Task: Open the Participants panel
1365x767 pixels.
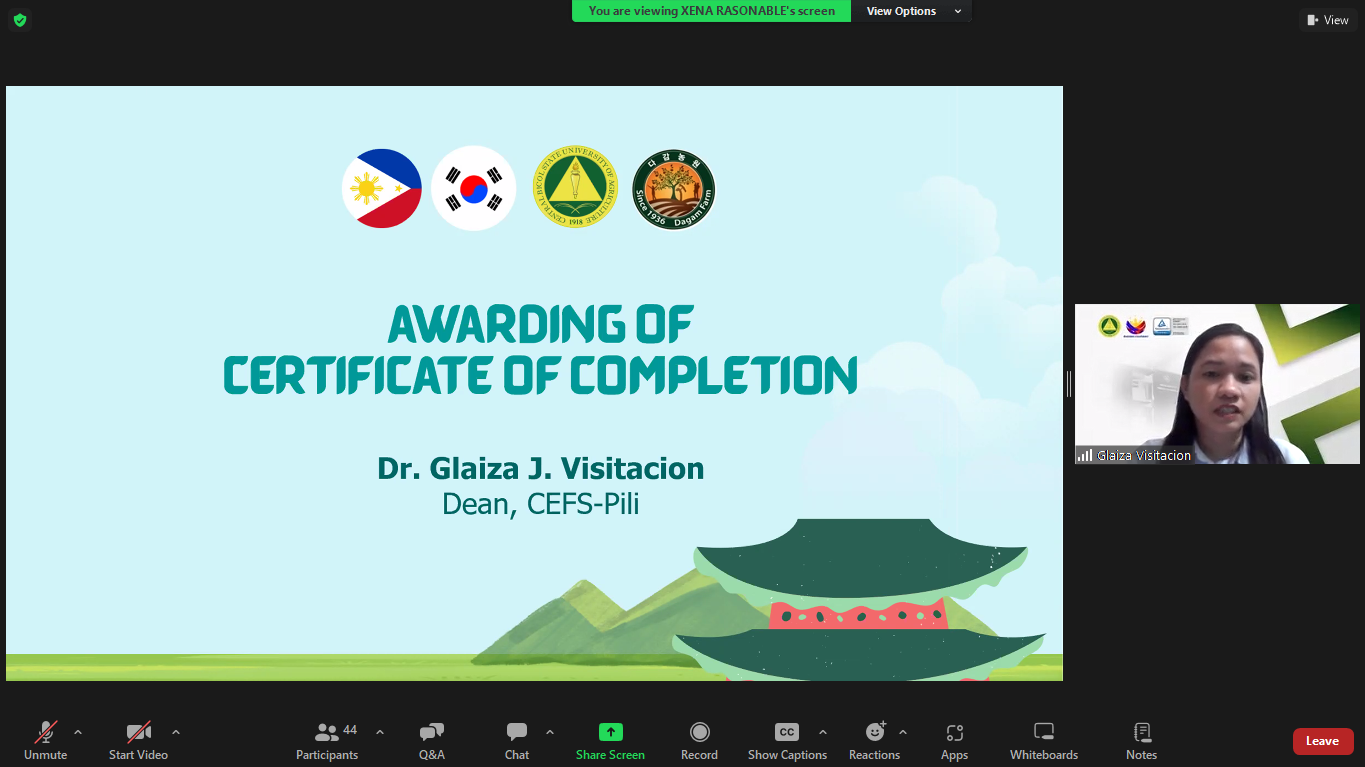Action: coord(327,741)
